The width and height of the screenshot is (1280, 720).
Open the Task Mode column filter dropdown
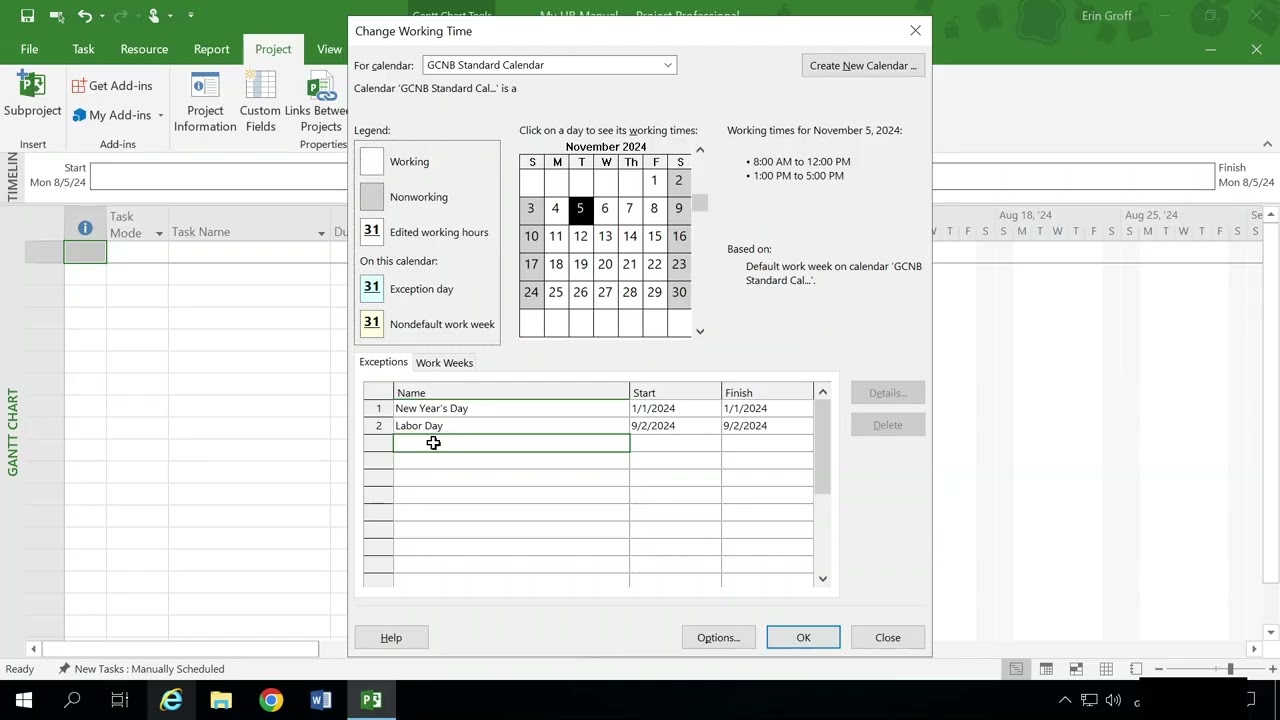coord(158,233)
